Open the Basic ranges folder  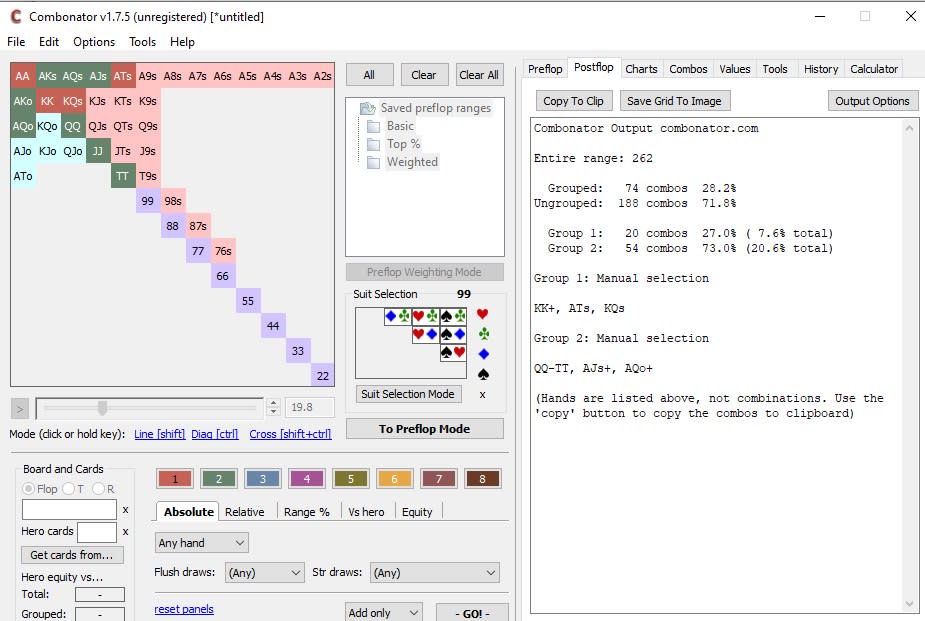pyautogui.click(x=391, y=126)
